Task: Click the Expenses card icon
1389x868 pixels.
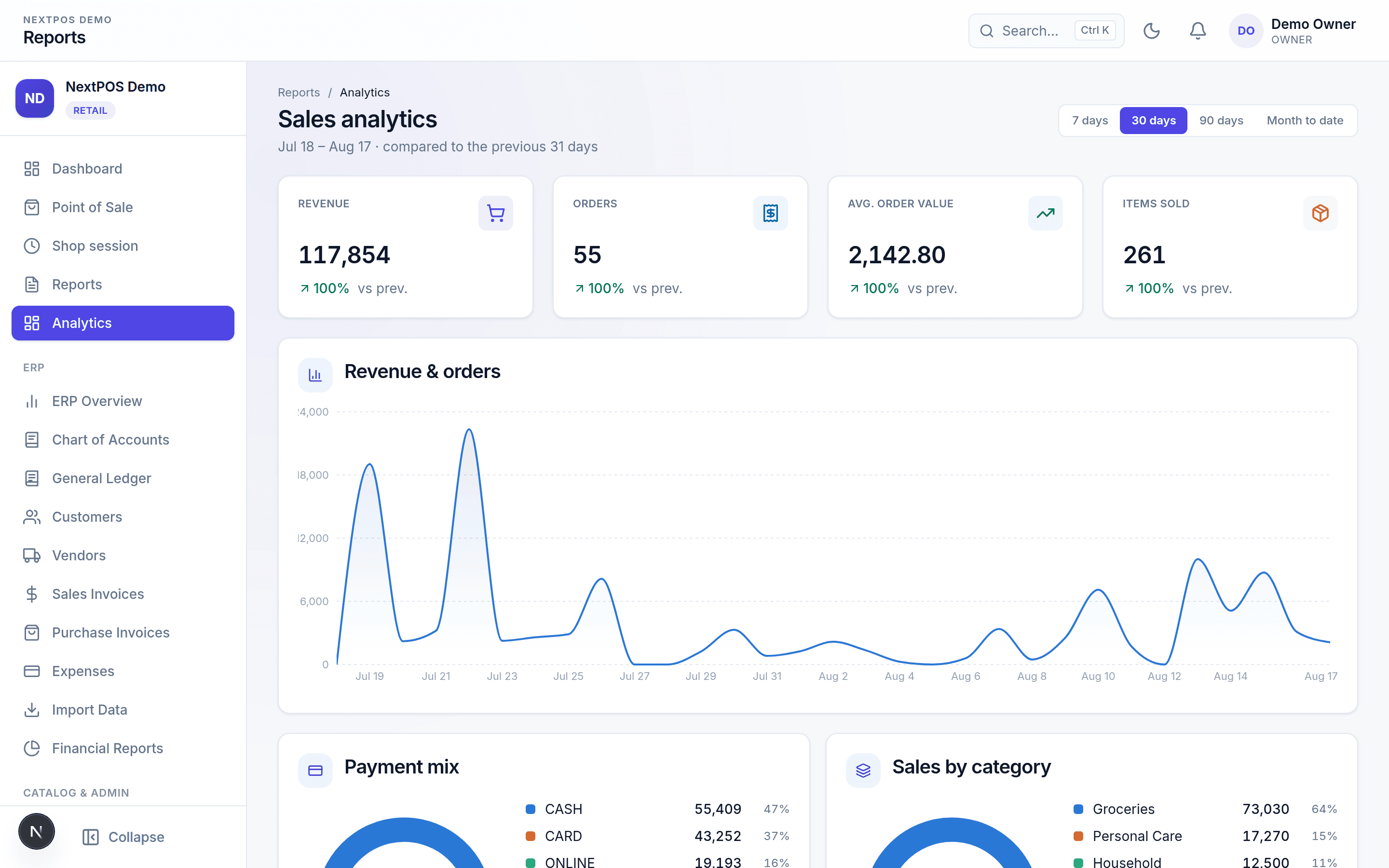Action: [x=31, y=671]
